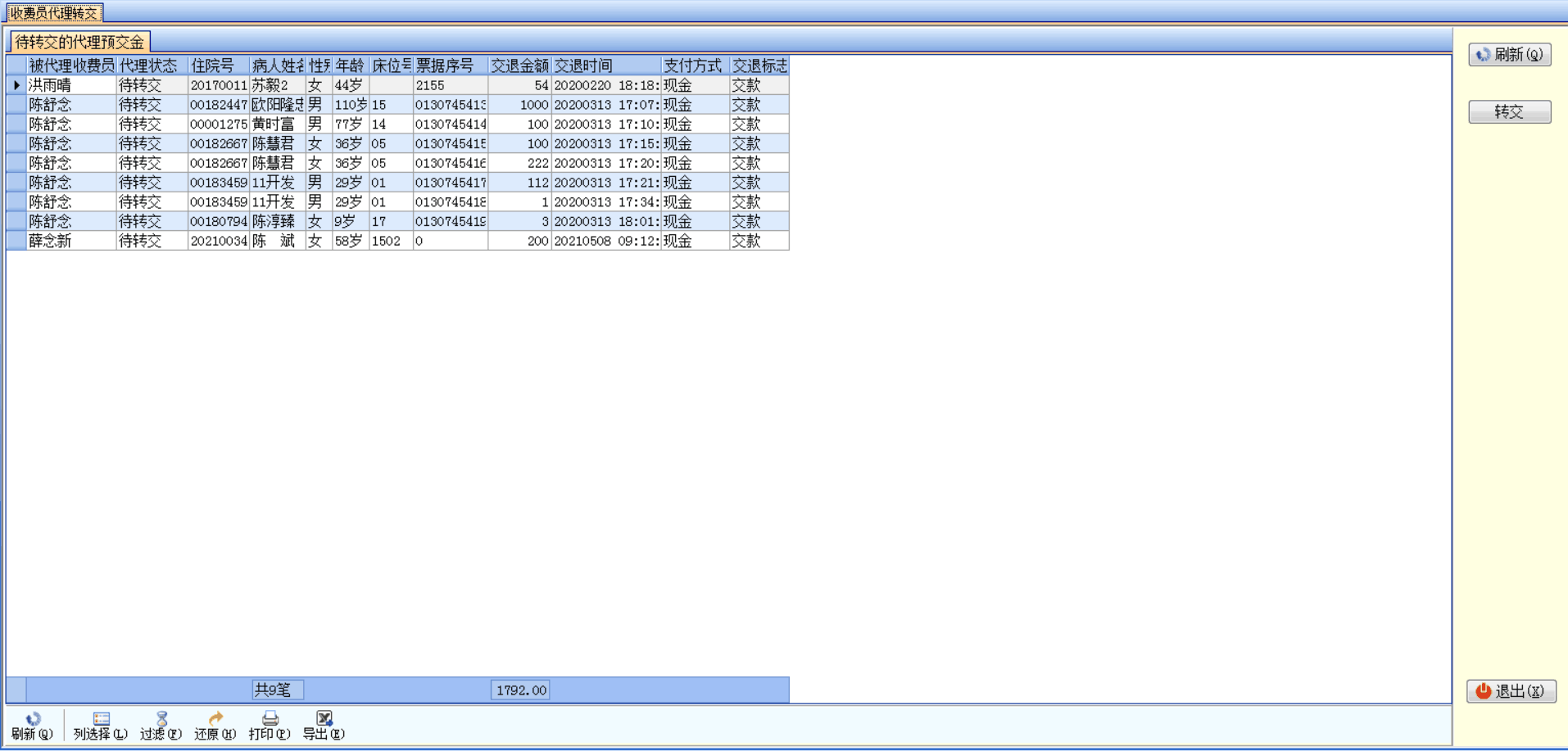The image size is (1568, 751).
Task: Click the 导出 export icon
Action: pos(324,726)
